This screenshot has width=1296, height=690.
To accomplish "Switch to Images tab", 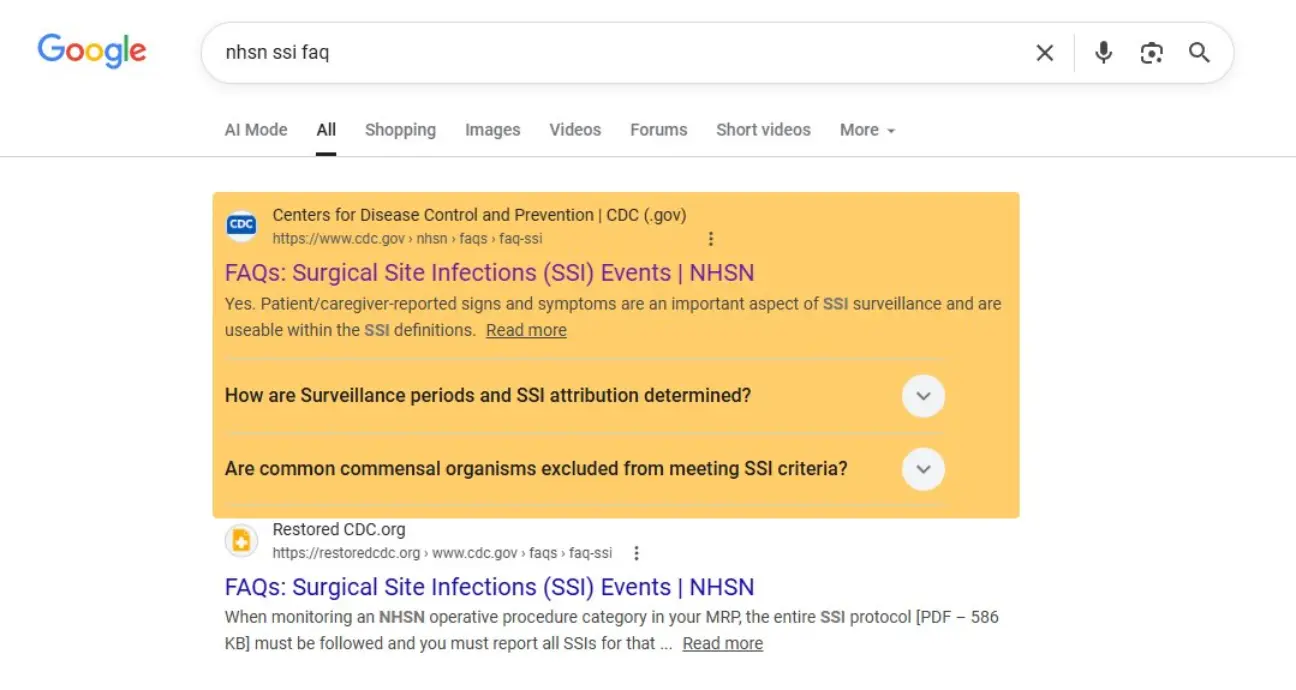I will pos(492,130).
